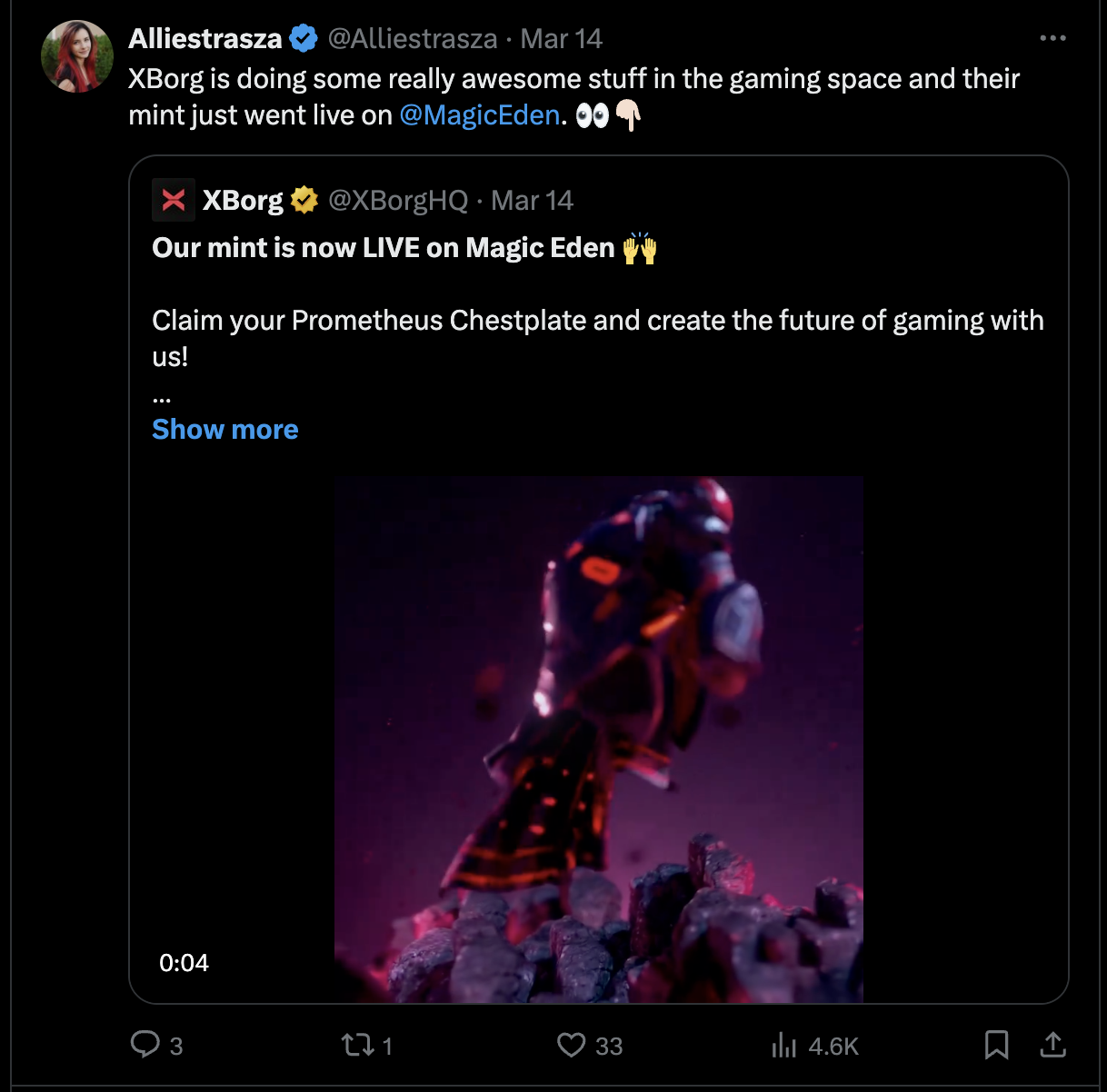This screenshot has width=1107, height=1092.
Task: Click the XBorg logo avatar
Action: pos(174,200)
